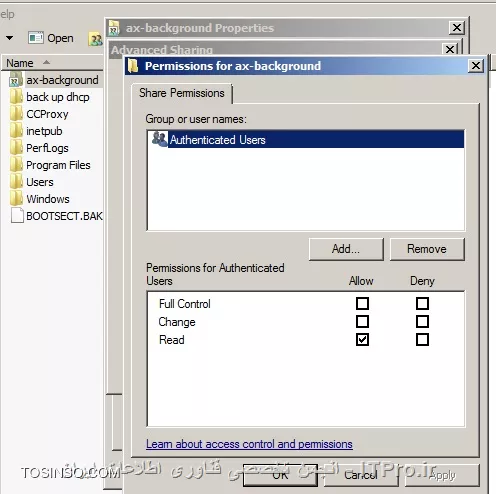Uncheck Allow for Read permission
The height and width of the screenshot is (494, 496).
tap(362, 340)
